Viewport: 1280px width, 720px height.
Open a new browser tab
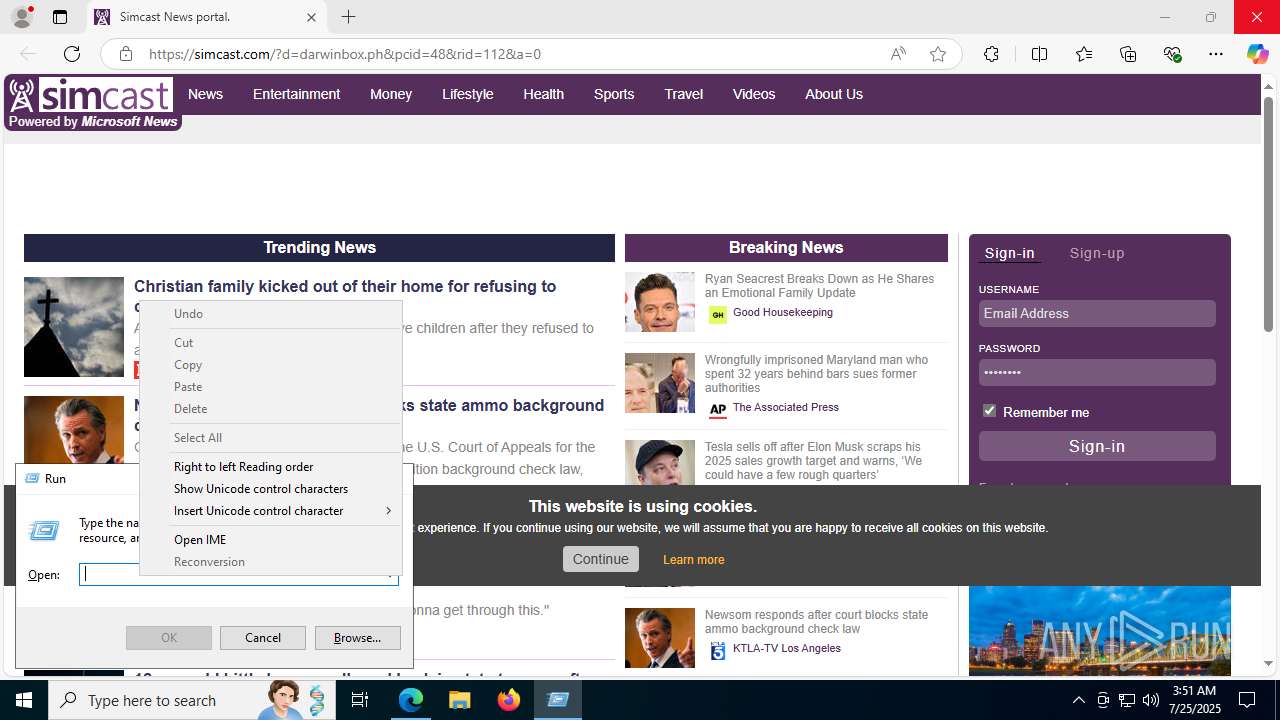(348, 17)
